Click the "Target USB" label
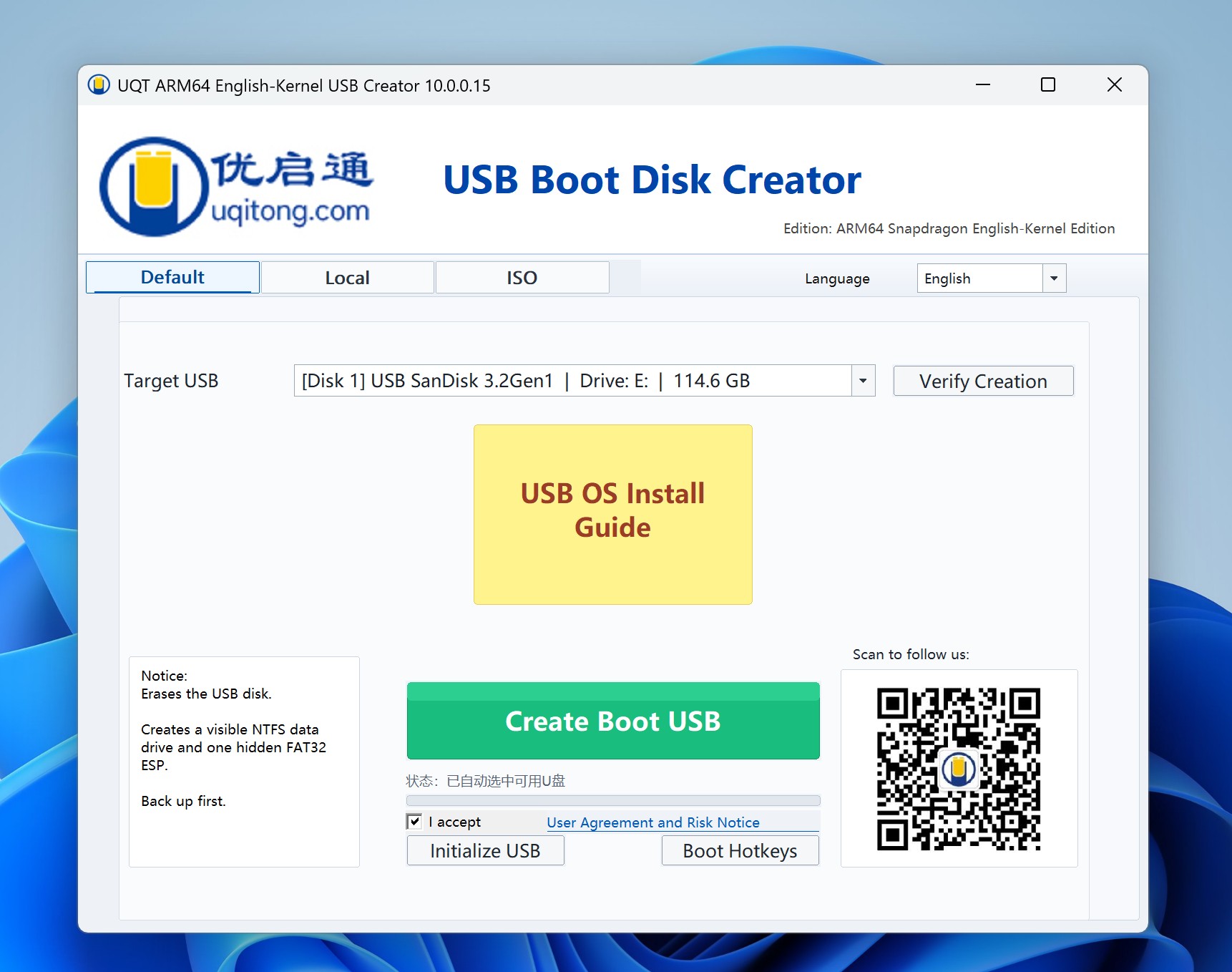The height and width of the screenshot is (972, 1232). click(x=171, y=381)
